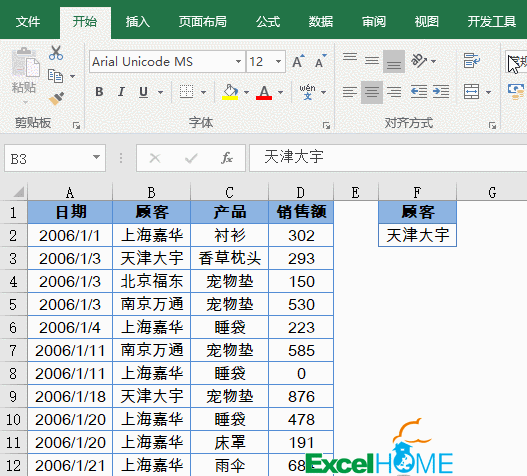Click the Increase Indent icon

(x=441, y=91)
